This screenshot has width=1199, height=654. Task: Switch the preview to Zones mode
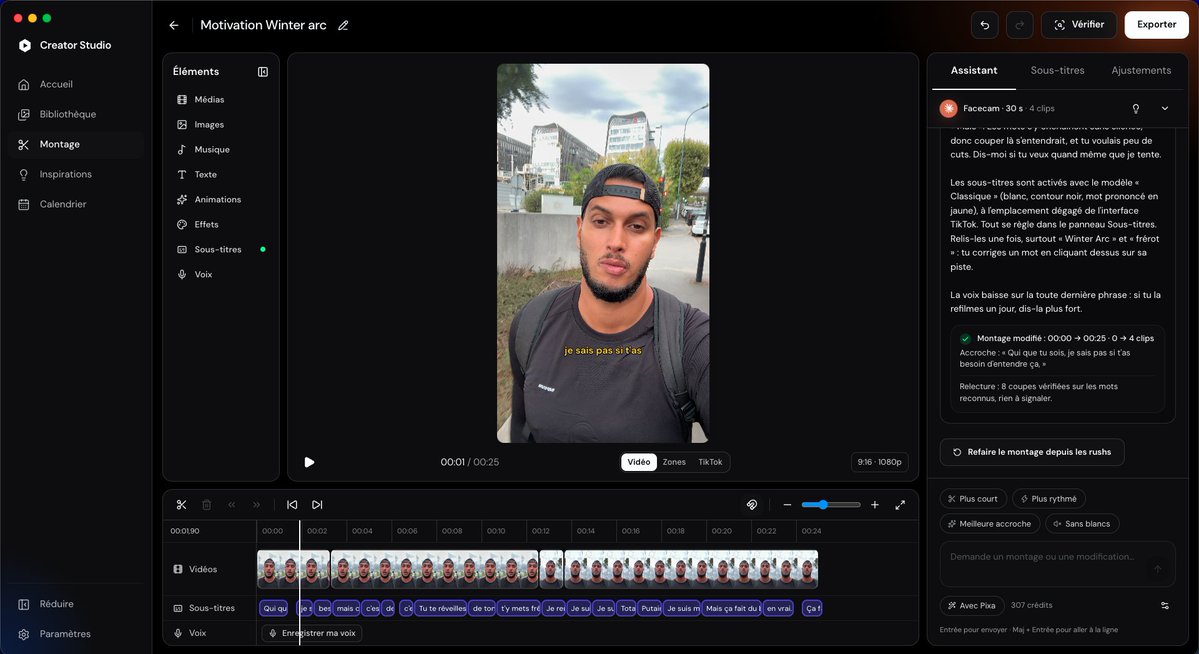click(x=674, y=462)
